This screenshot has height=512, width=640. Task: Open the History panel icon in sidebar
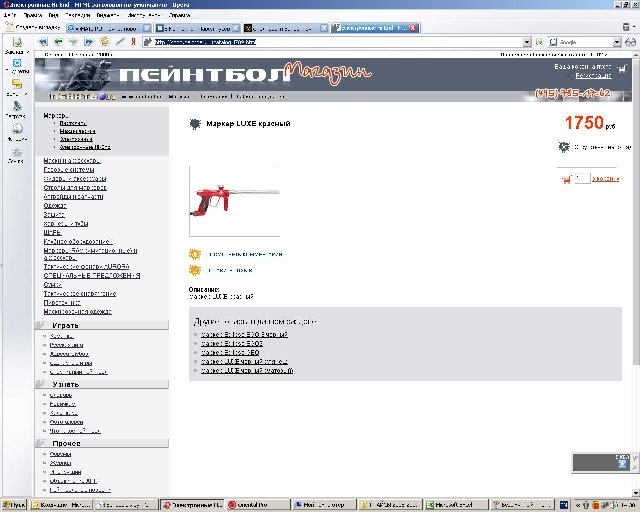(17, 129)
